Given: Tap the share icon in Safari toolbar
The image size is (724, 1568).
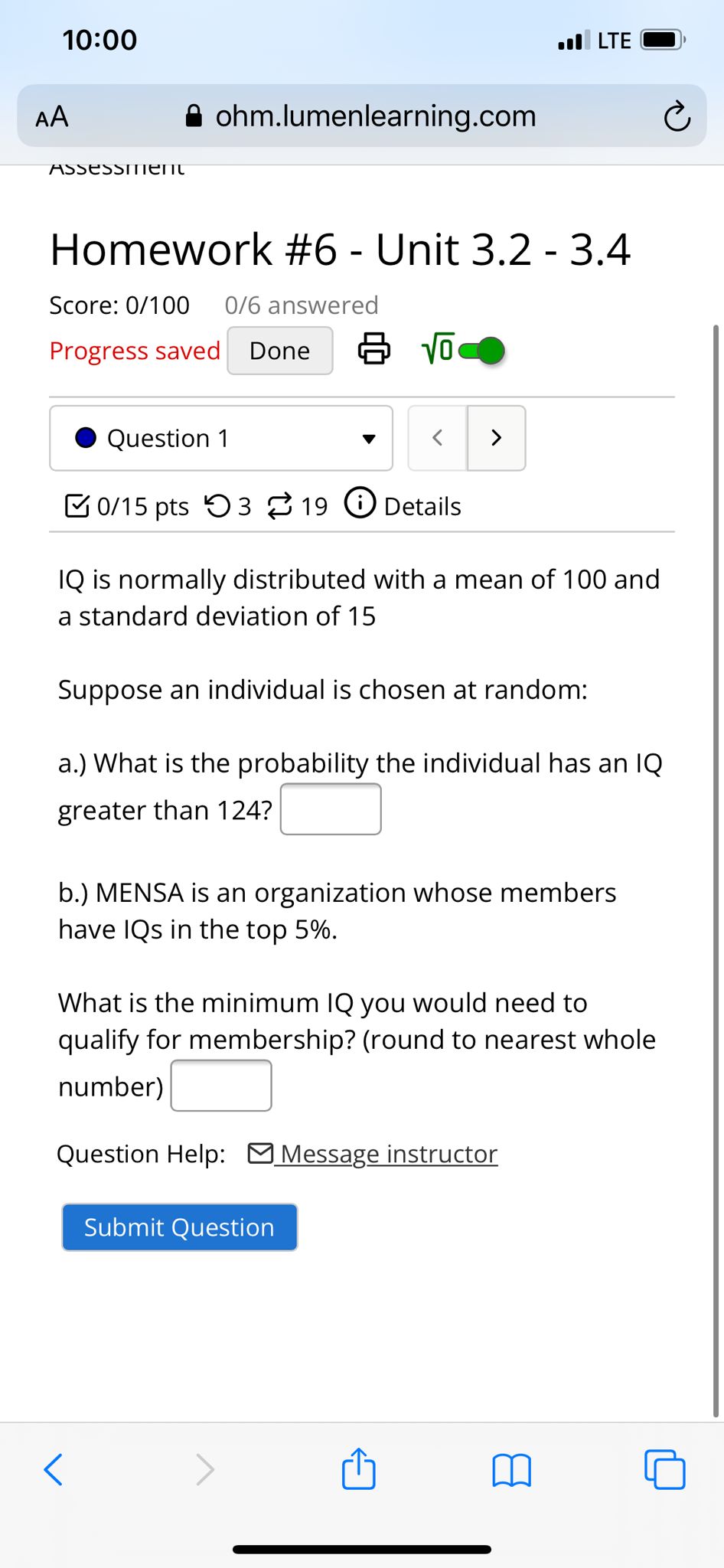Looking at the screenshot, I should pos(358,1468).
